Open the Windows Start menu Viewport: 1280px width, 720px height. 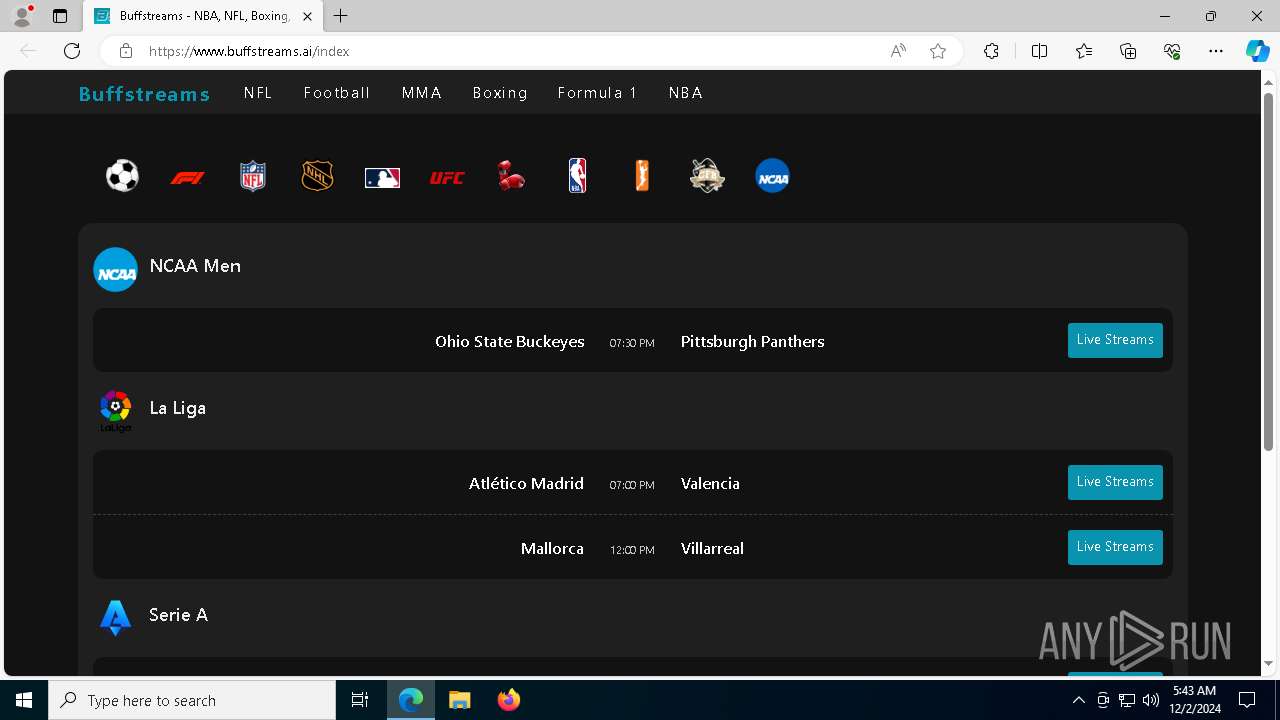pyautogui.click(x=24, y=700)
